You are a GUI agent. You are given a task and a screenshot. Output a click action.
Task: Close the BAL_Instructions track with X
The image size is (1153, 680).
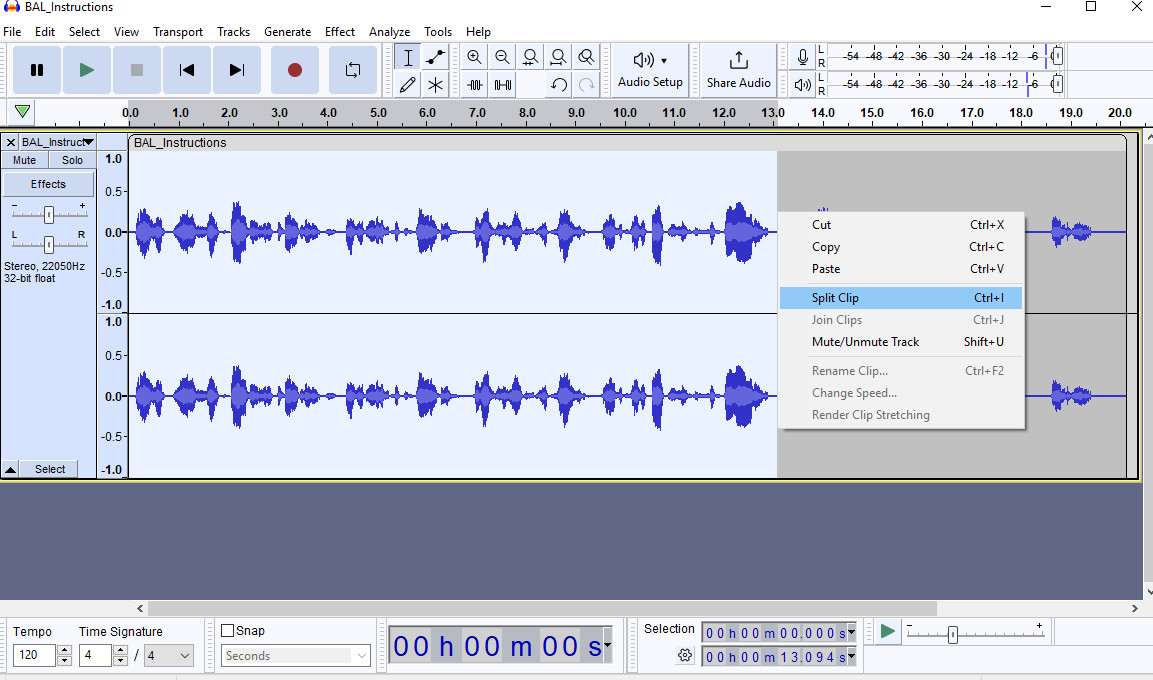10,142
